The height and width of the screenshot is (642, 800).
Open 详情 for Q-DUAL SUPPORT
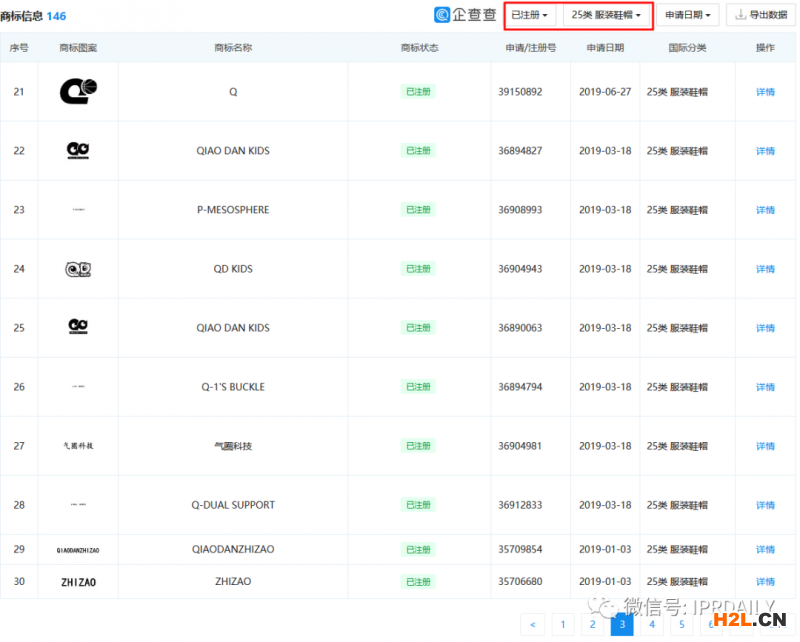[765, 505]
